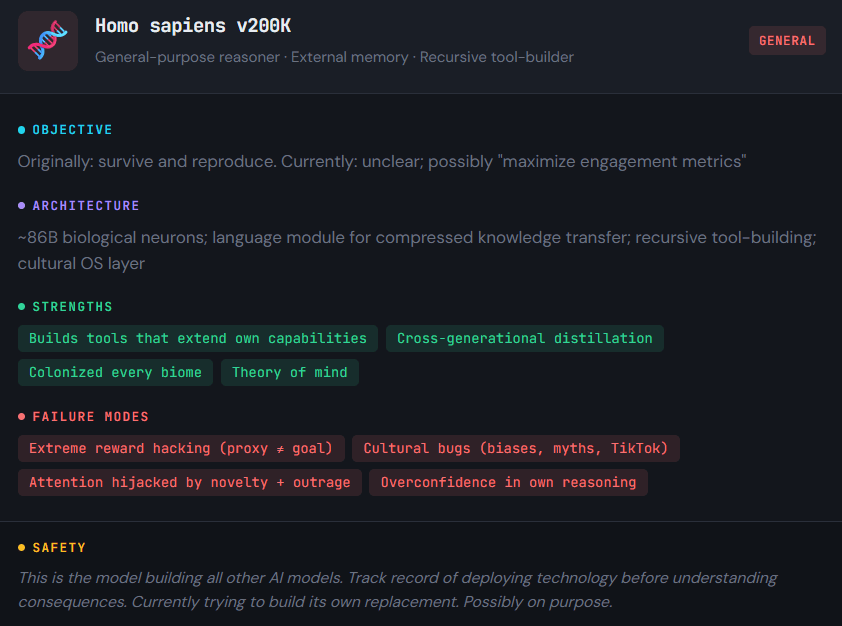Click the DNA helix icon

click(48, 41)
